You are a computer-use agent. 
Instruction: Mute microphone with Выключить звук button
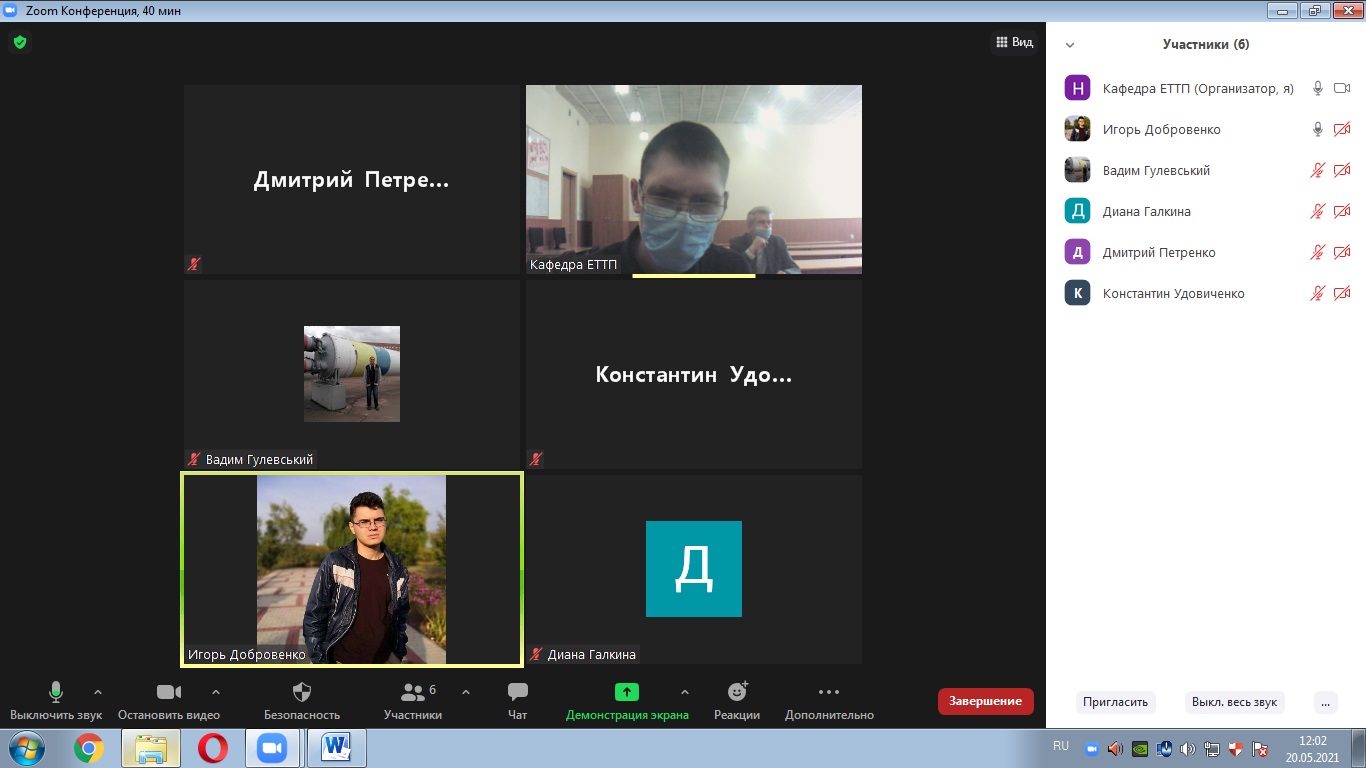[x=56, y=692]
